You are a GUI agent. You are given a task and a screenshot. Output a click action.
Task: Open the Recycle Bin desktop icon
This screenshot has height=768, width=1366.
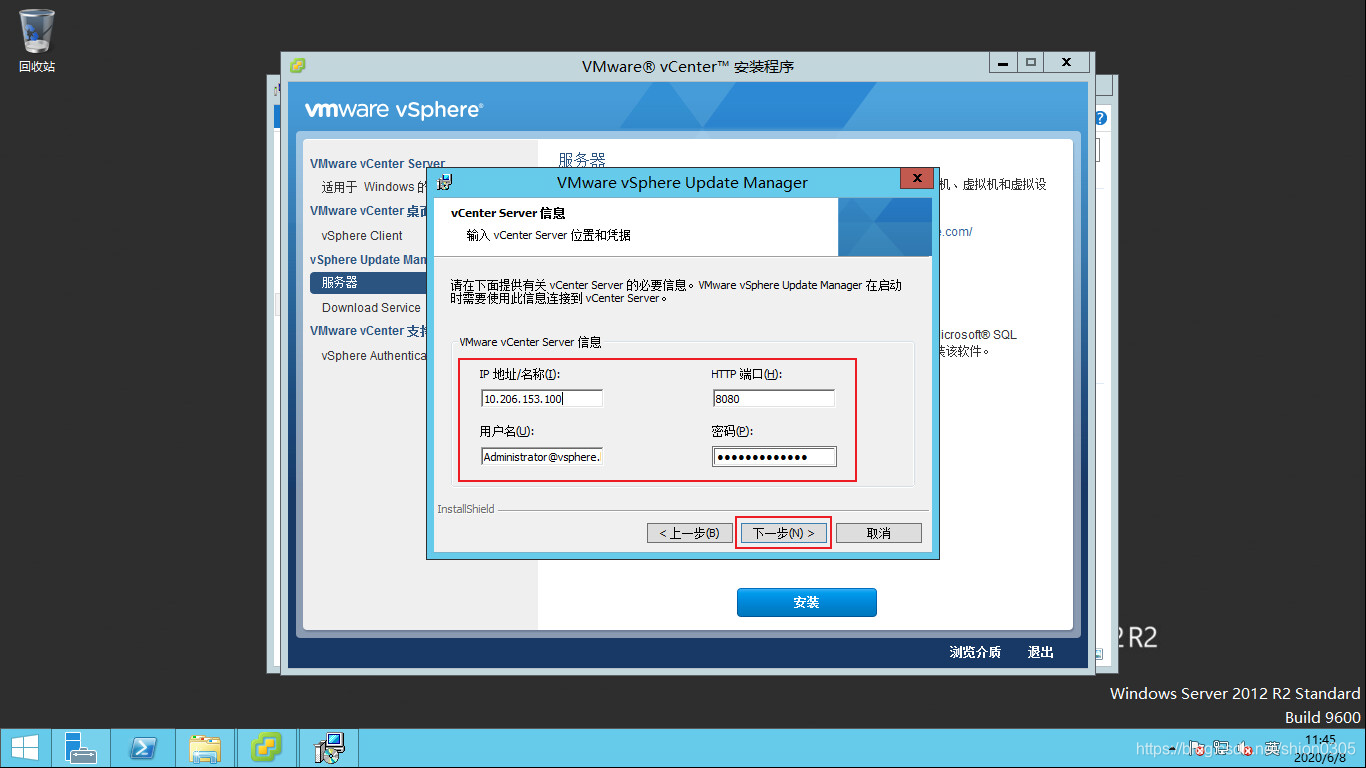click(37, 40)
